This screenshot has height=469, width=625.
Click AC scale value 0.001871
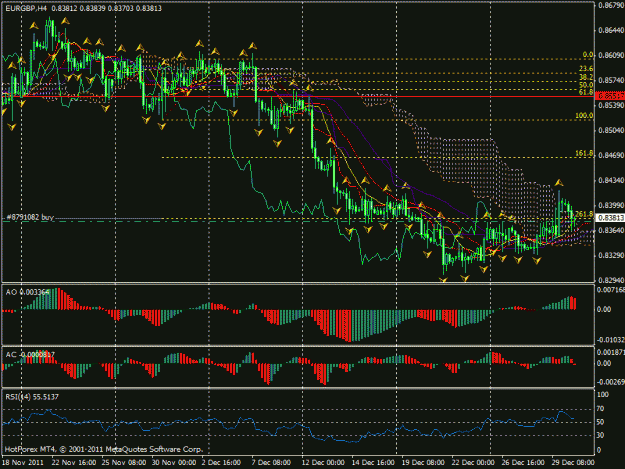click(611, 353)
